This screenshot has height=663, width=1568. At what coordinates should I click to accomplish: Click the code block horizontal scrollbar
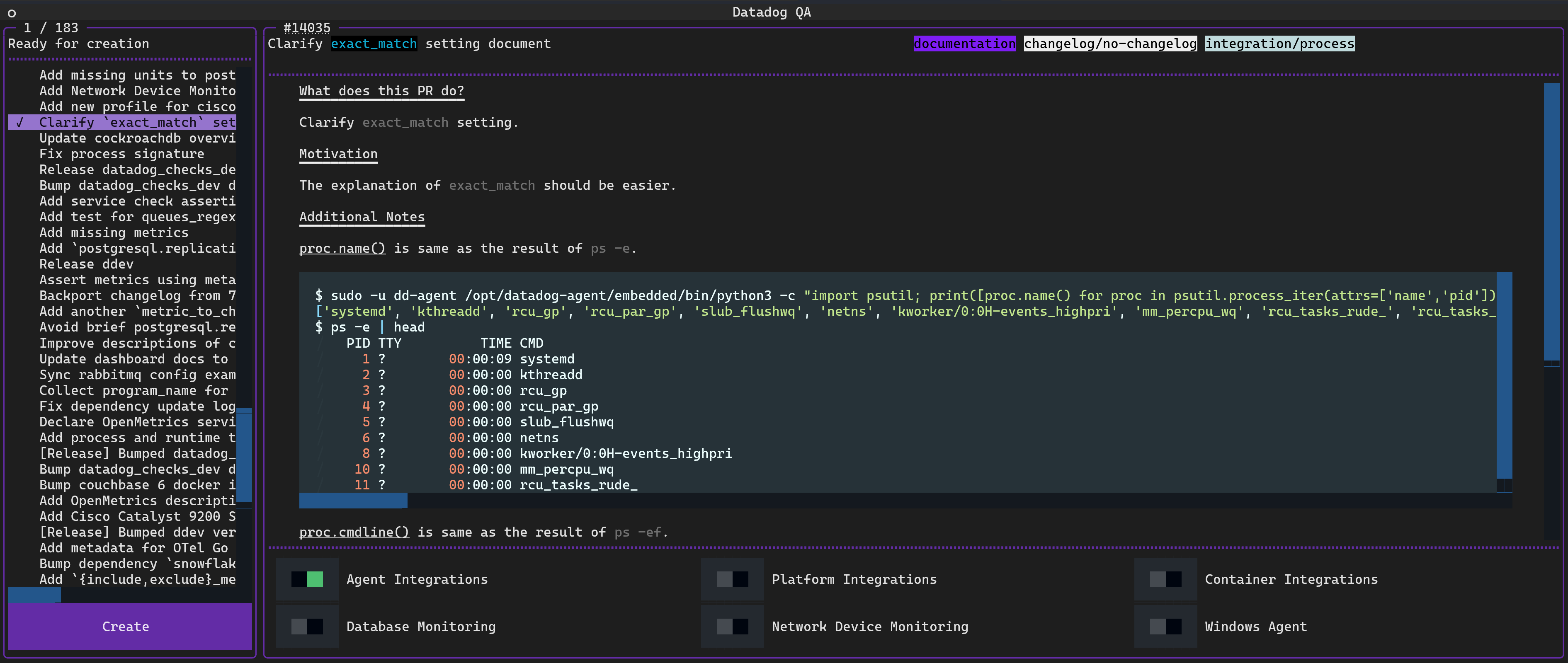click(x=353, y=501)
